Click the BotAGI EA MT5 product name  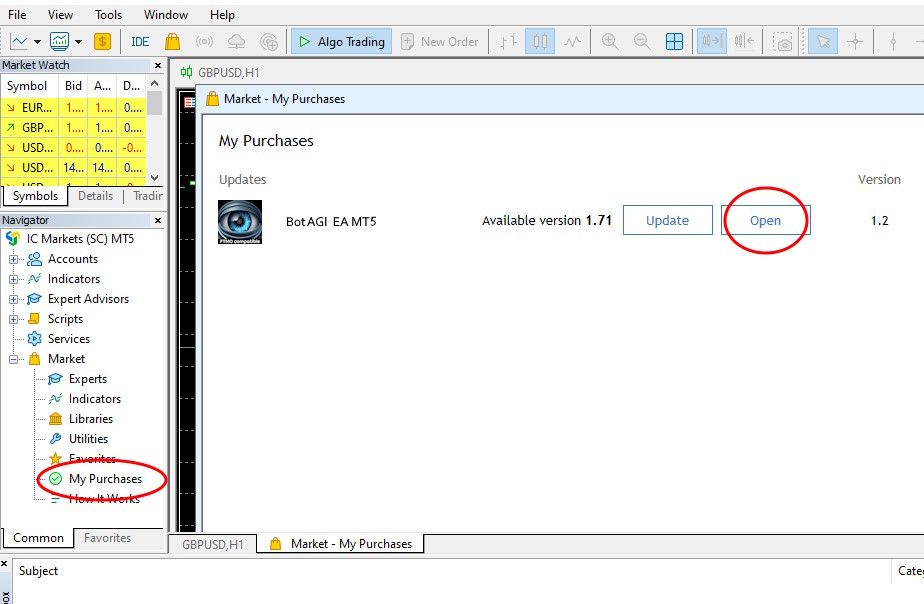click(331, 222)
